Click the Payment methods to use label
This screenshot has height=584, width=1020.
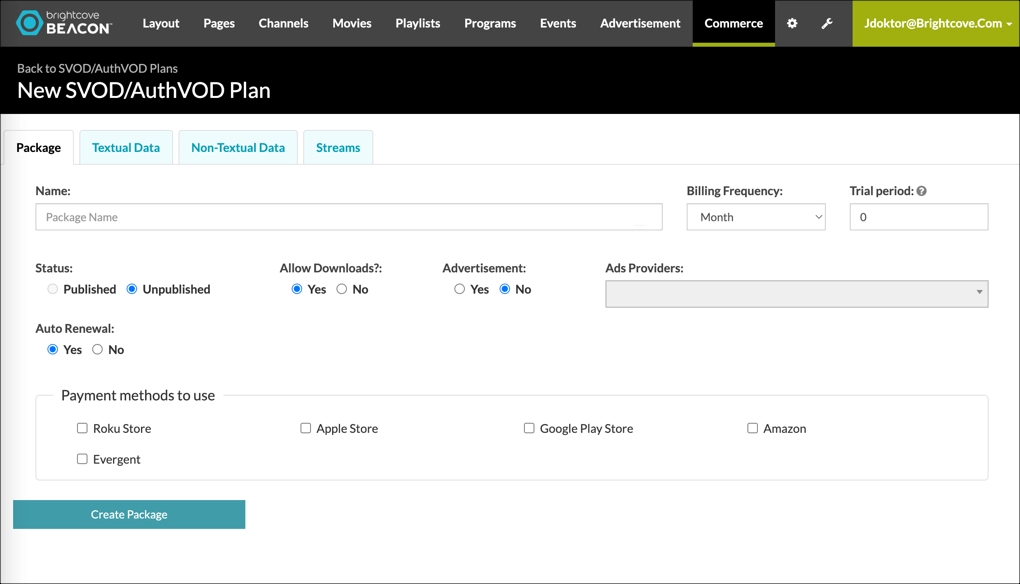click(138, 395)
